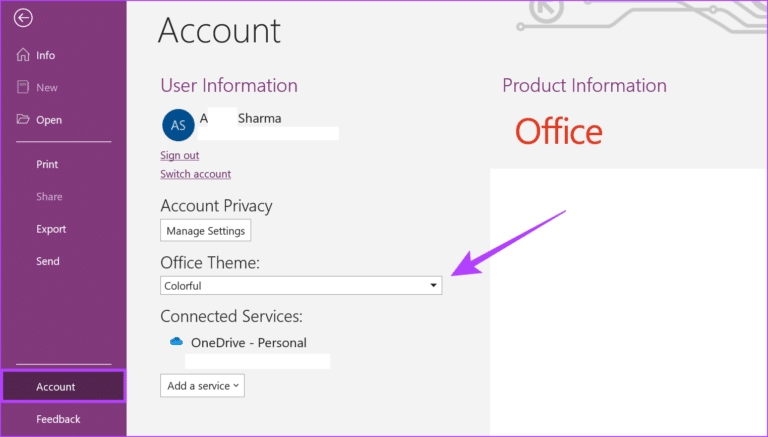Select the Account menu item
Screen dimensions: 768x437
[63, 387]
